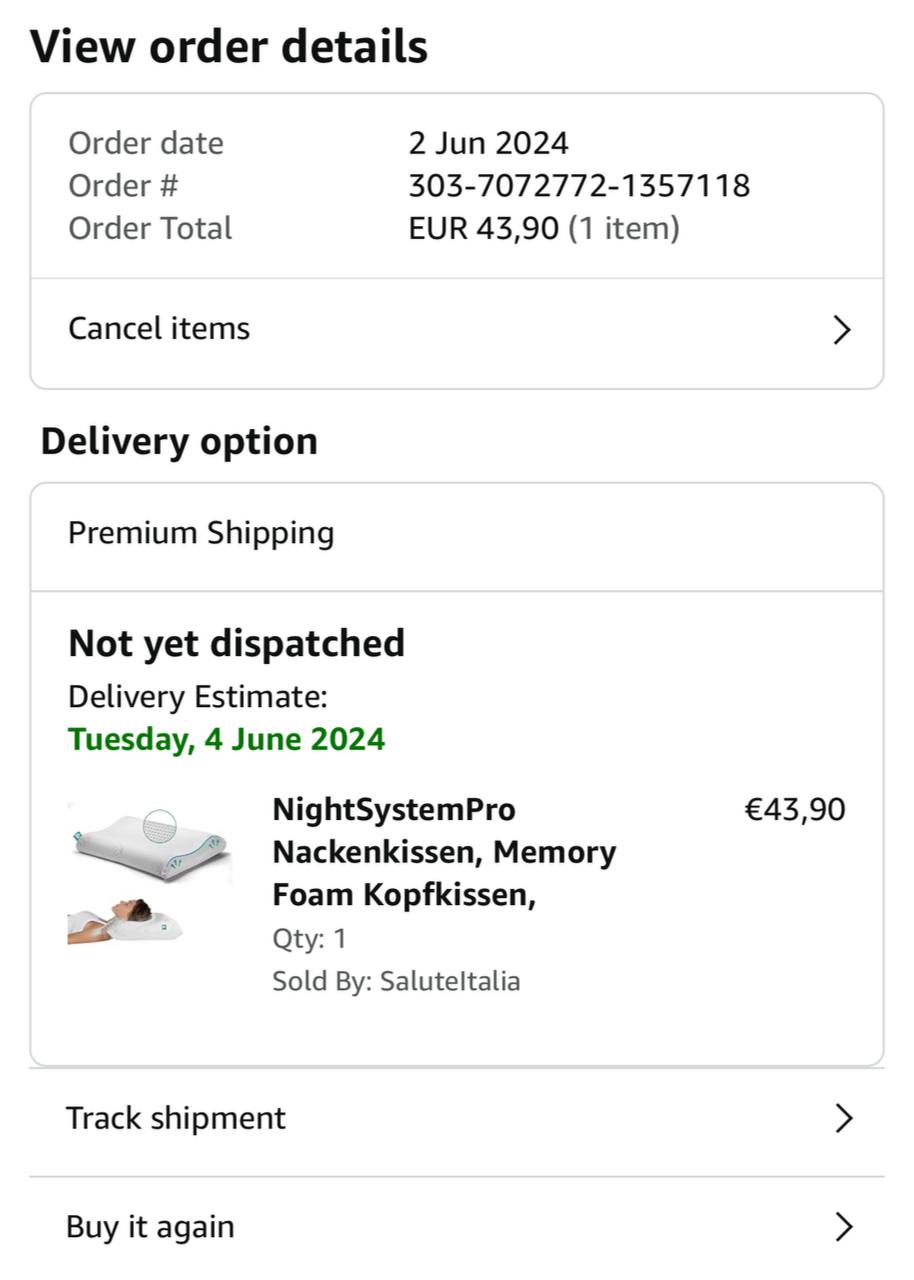Click the Delivery option section heading
This screenshot has width=914, height=1280.
pos(179,441)
